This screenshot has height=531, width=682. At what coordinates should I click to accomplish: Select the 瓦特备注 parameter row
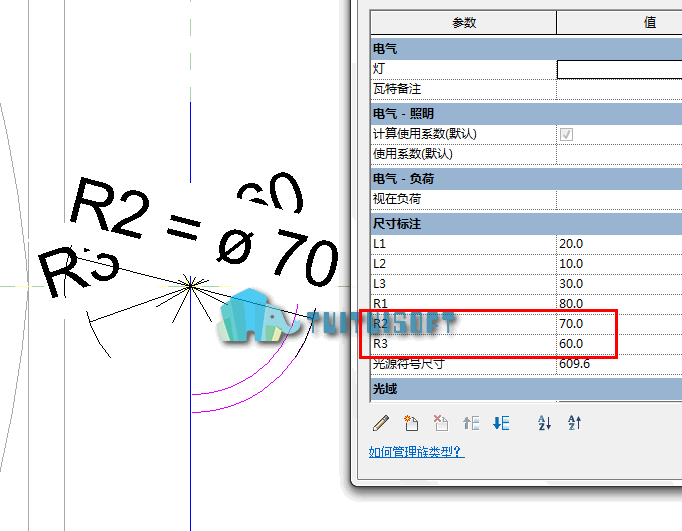click(526, 89)
